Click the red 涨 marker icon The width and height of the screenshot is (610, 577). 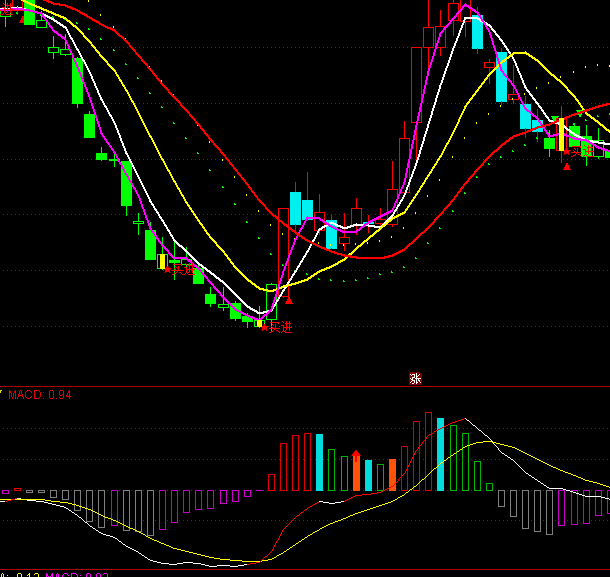(415, 378)
